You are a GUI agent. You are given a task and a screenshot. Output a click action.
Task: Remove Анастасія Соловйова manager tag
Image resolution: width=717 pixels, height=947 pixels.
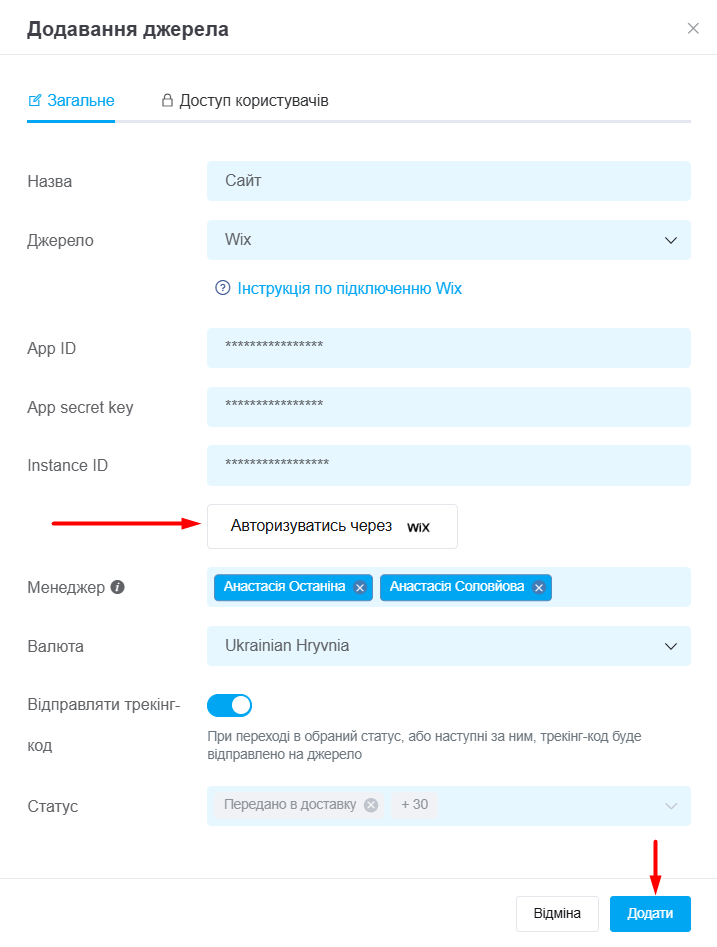538,588
